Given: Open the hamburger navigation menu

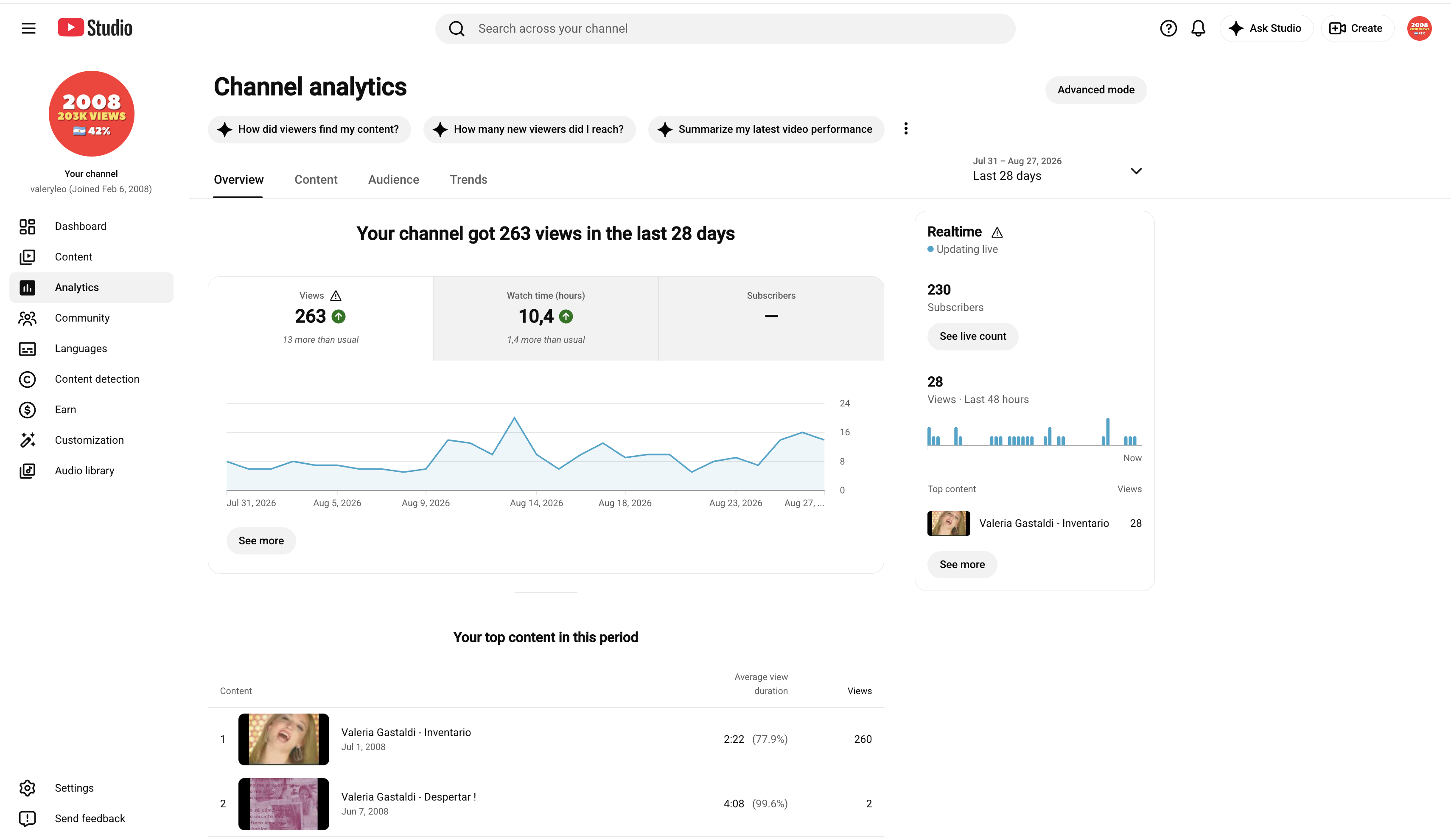Looking at the screenshot, I should pyautogui.click(x=28, y=28).
